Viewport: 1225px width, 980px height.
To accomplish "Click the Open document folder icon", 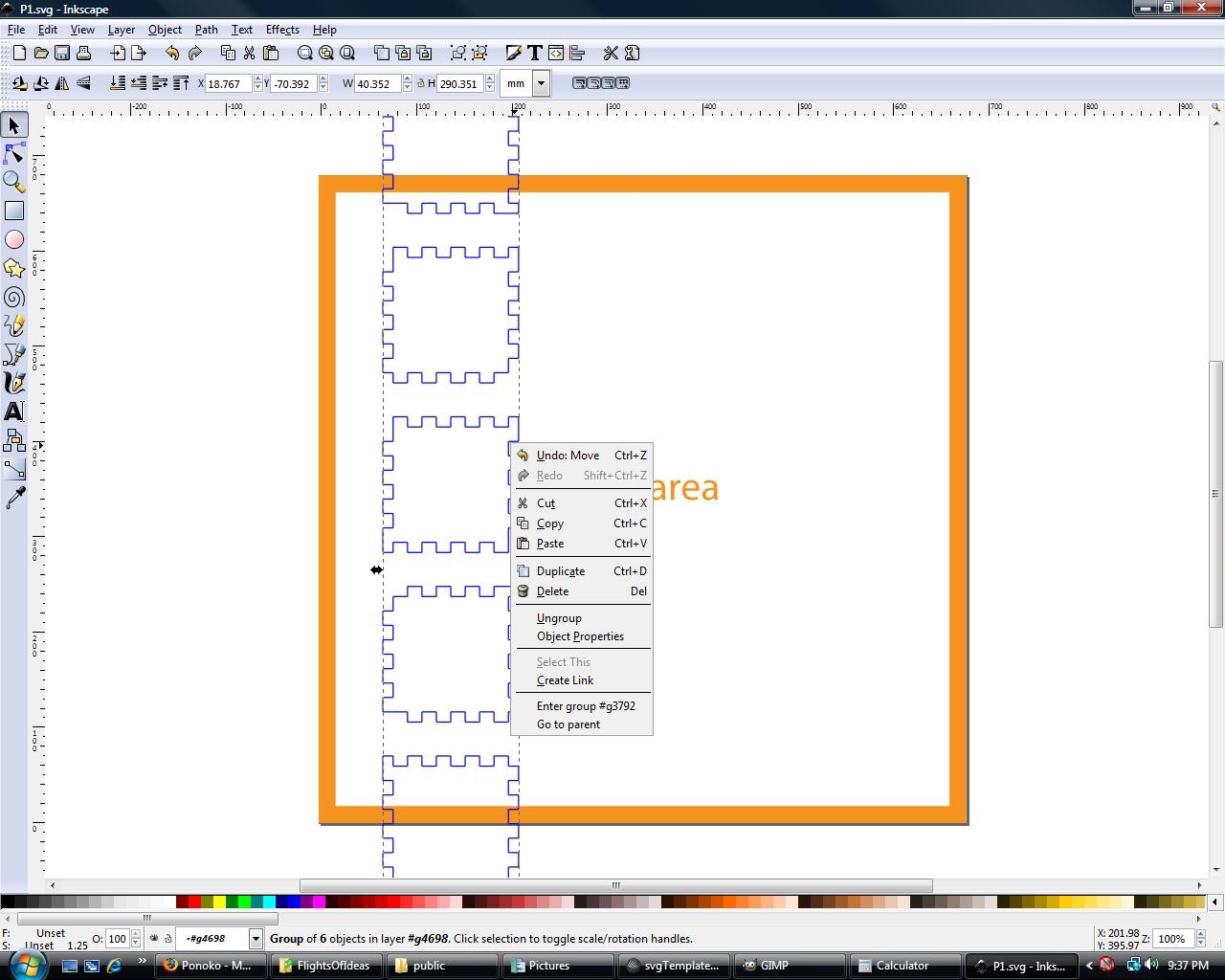I will click(41, 53).
